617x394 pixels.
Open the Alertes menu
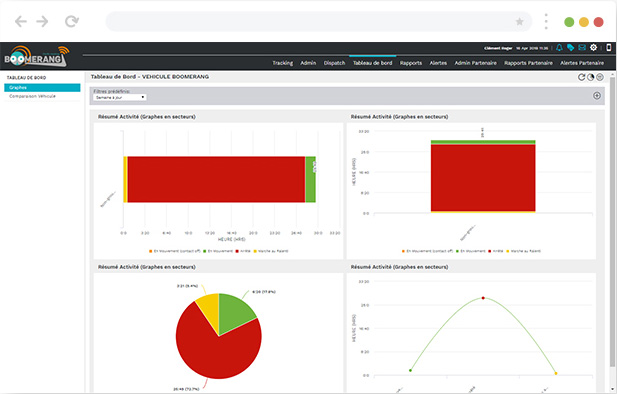point(438,63)
